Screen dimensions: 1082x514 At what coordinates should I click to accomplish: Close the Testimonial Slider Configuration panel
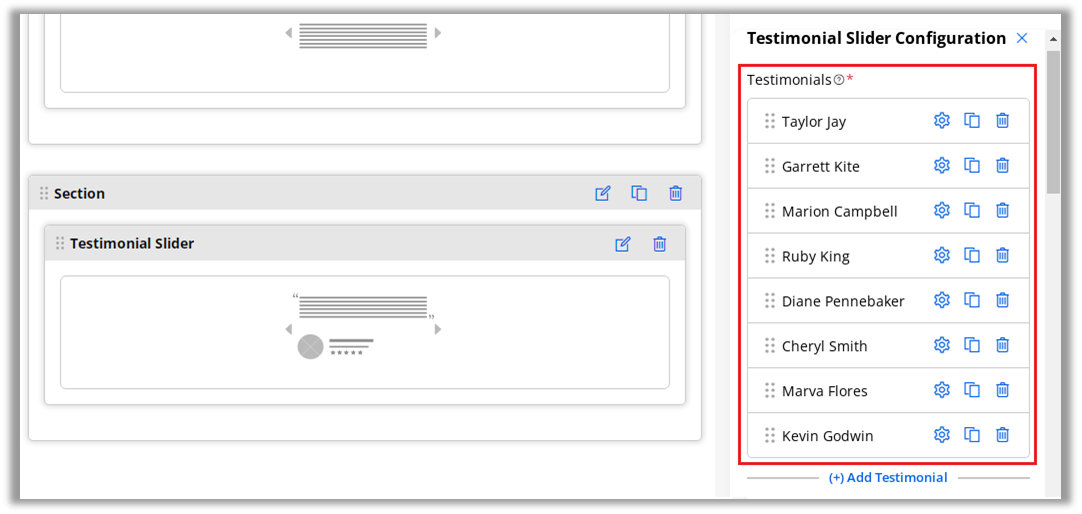pyautogui.click(x=1022, y=38)
